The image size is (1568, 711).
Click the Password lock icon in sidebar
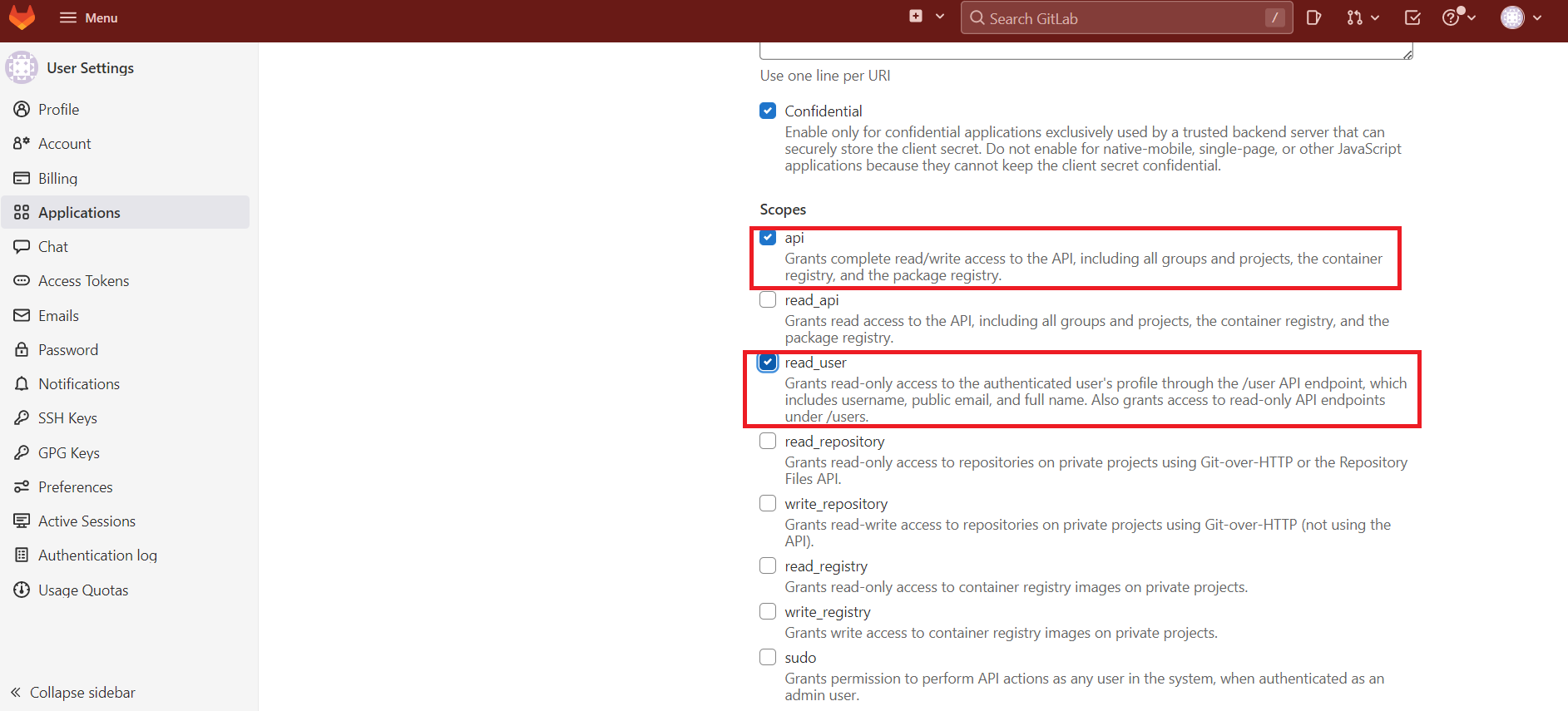(22, 350)
